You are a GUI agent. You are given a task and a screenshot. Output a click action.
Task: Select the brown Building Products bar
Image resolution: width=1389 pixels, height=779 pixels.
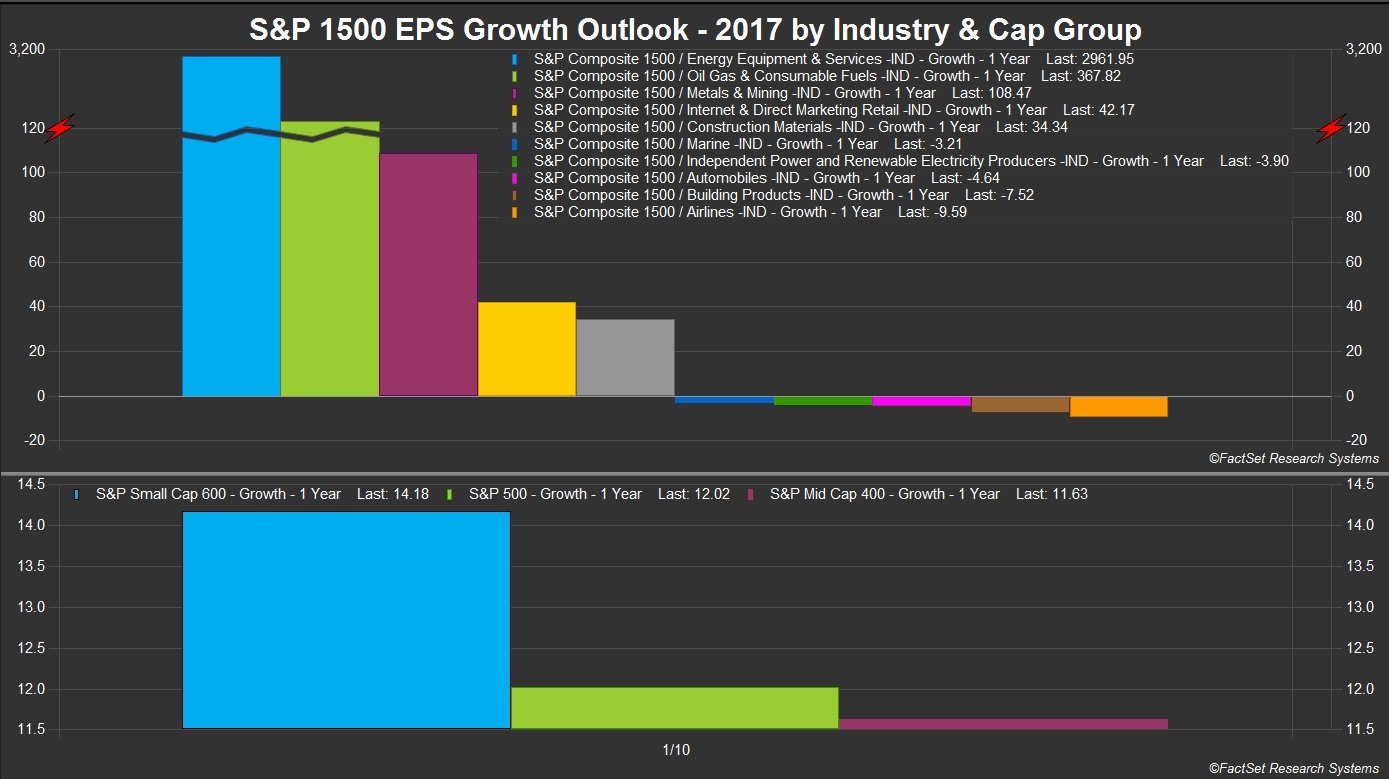[1020, 405]
